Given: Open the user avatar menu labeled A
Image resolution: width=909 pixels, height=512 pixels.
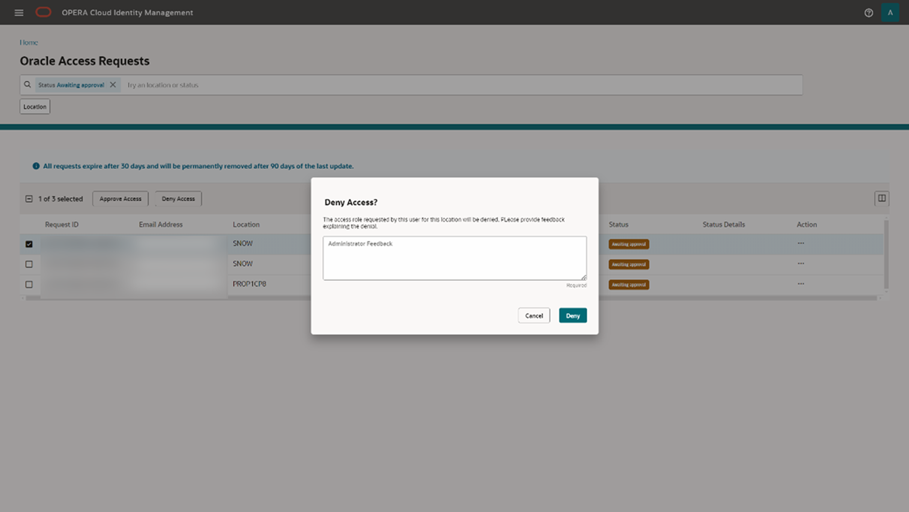Looking at the screenshot, I should point(890,13).
